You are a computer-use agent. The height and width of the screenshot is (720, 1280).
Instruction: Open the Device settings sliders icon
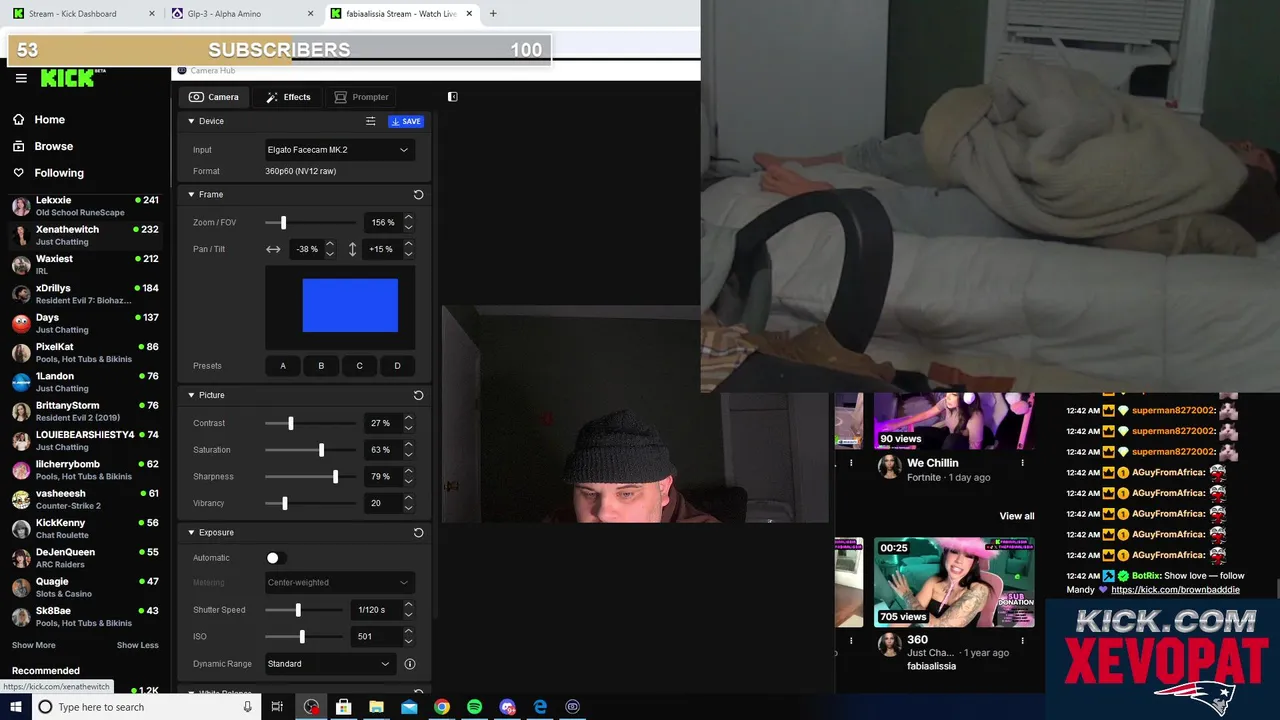tap(370, 121)
